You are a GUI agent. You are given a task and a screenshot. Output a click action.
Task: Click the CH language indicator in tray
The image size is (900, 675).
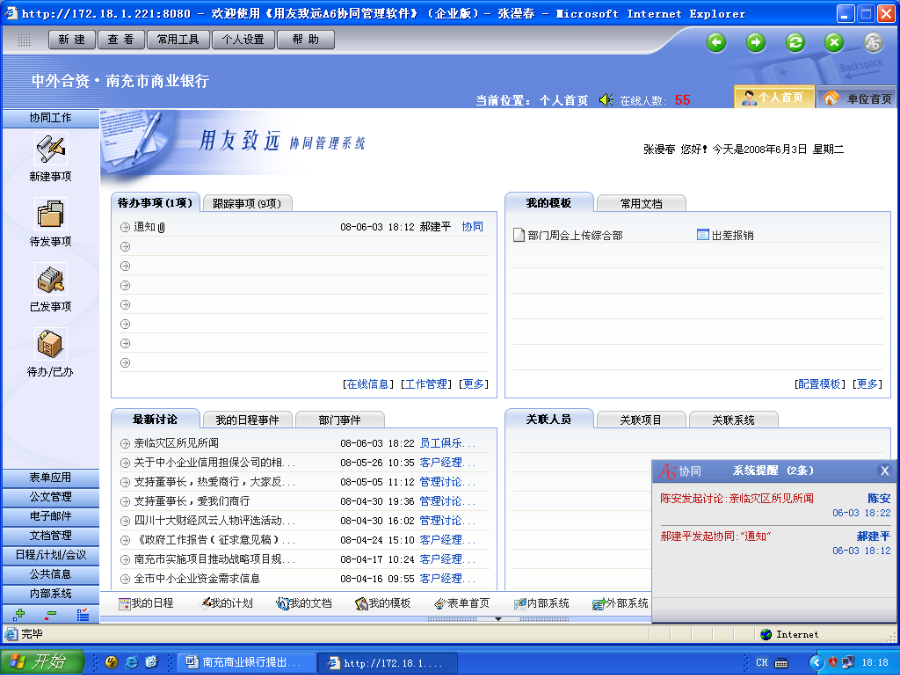(762, 662)
